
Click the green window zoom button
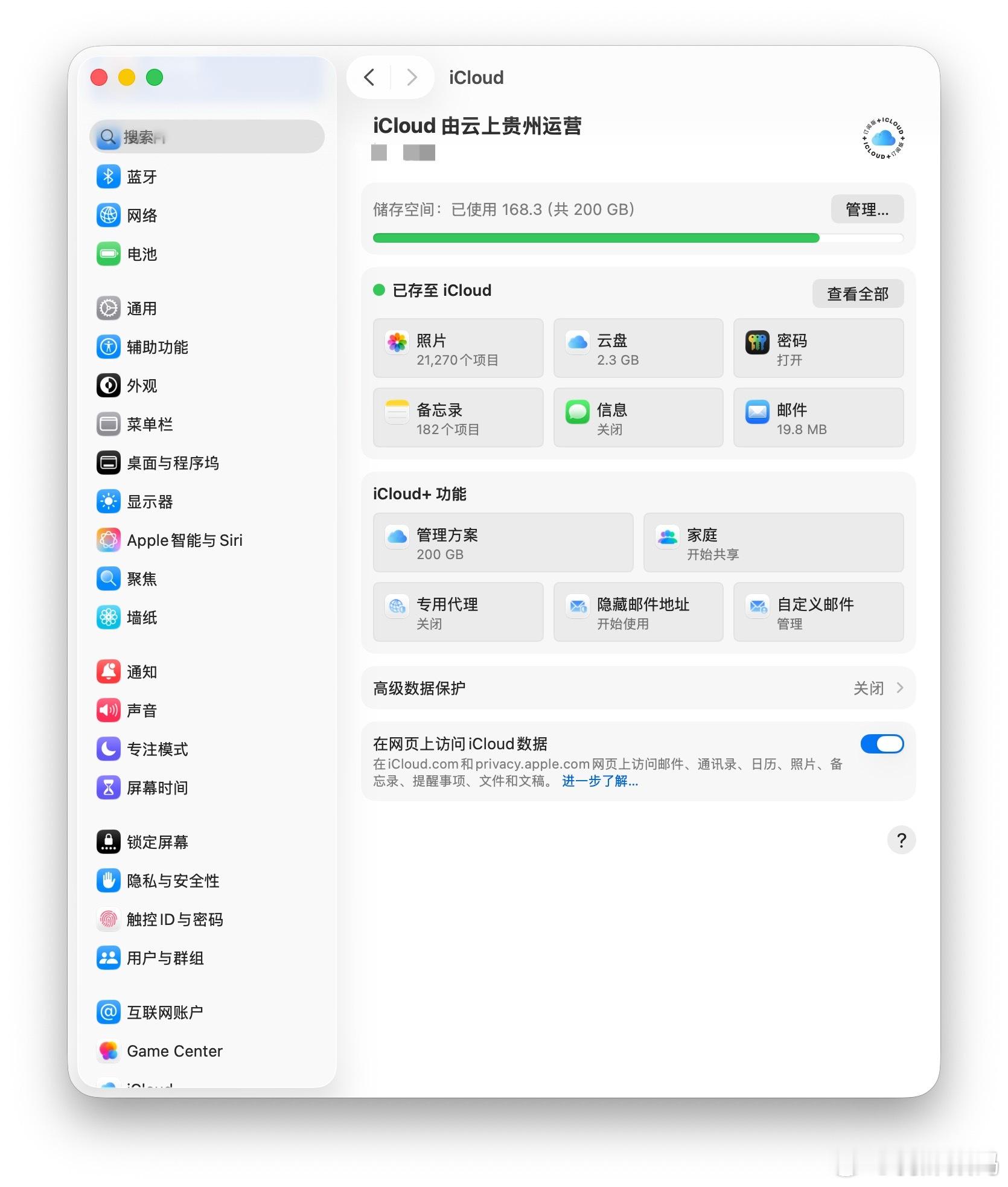(155, 77)
